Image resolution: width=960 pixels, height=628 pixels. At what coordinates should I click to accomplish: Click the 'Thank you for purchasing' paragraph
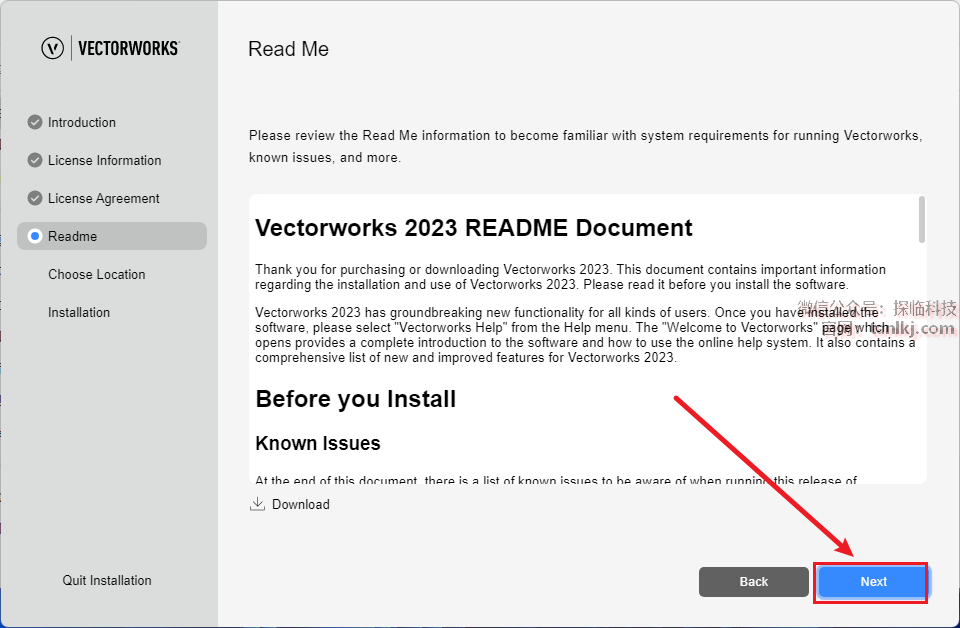pos(570,277)
